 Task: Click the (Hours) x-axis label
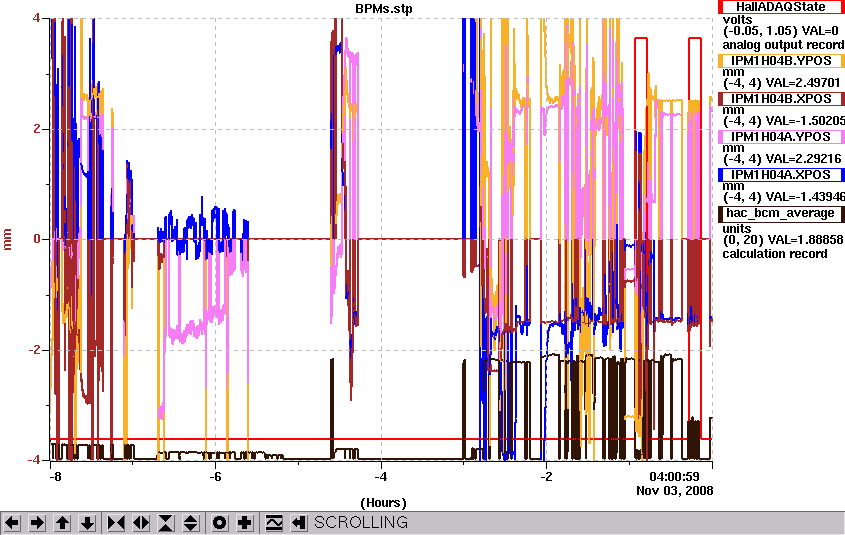click(383, 503)
